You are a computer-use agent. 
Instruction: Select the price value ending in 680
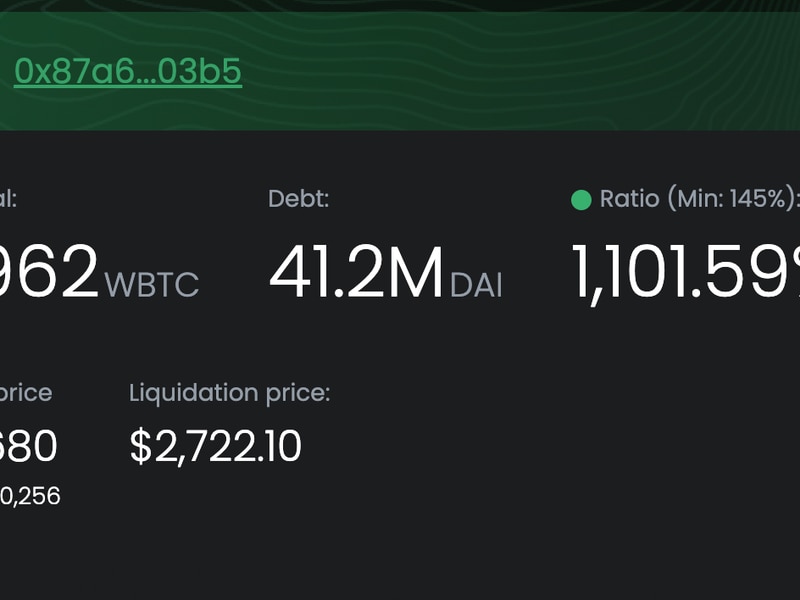coord(29,446)
